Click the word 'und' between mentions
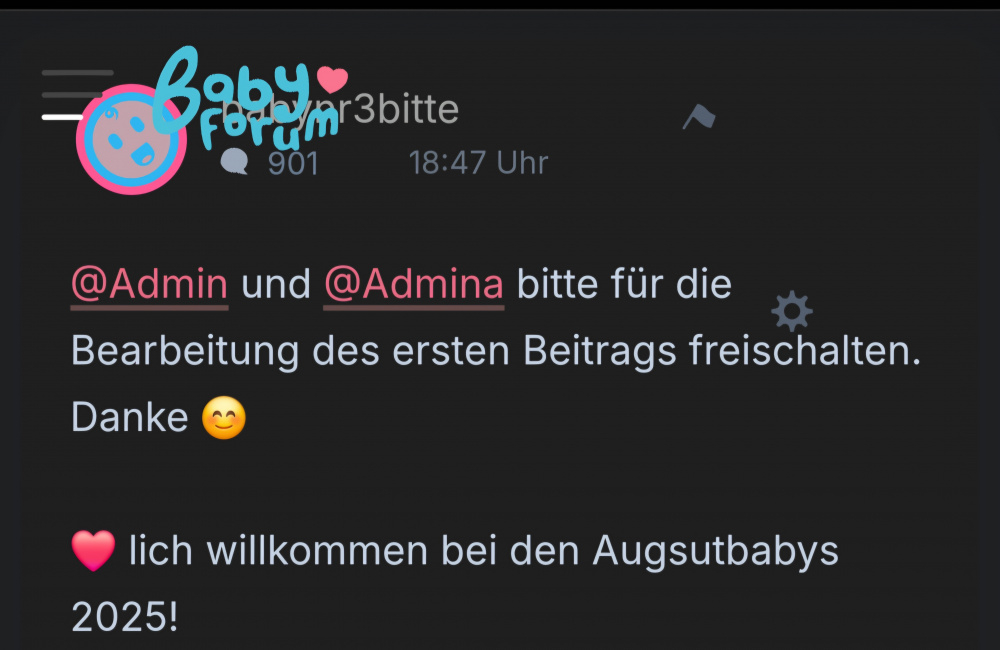1000x650 pixels. [x=276, y=284]
